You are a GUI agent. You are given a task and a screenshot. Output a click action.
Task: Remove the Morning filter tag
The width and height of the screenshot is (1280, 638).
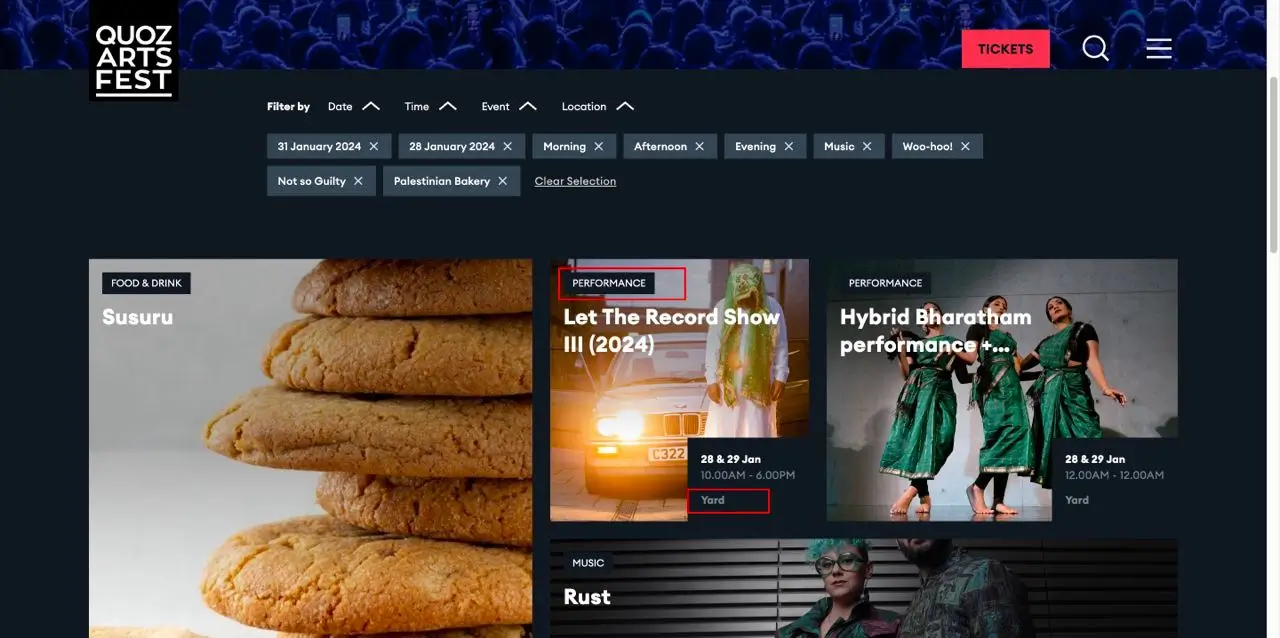coord(599,146)
